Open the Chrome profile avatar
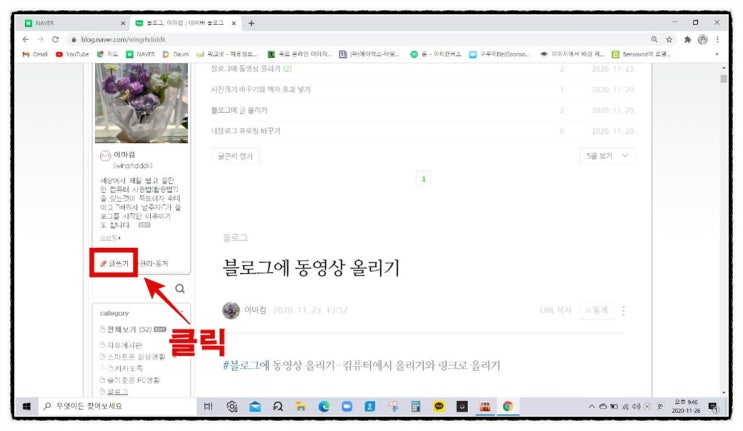 click(x=703, y=39)
